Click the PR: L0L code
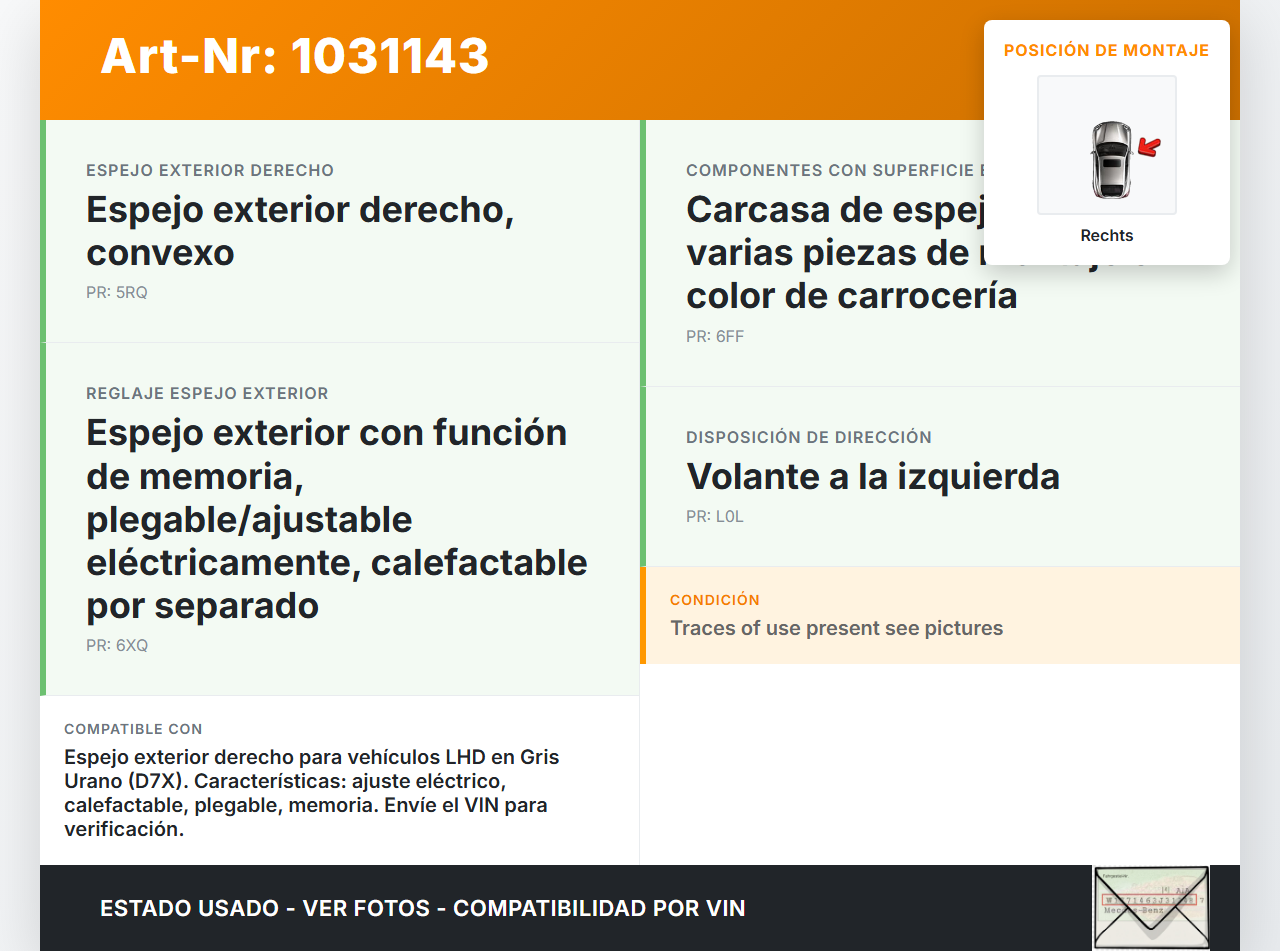1280x952 pixels. tap(715, 517)
